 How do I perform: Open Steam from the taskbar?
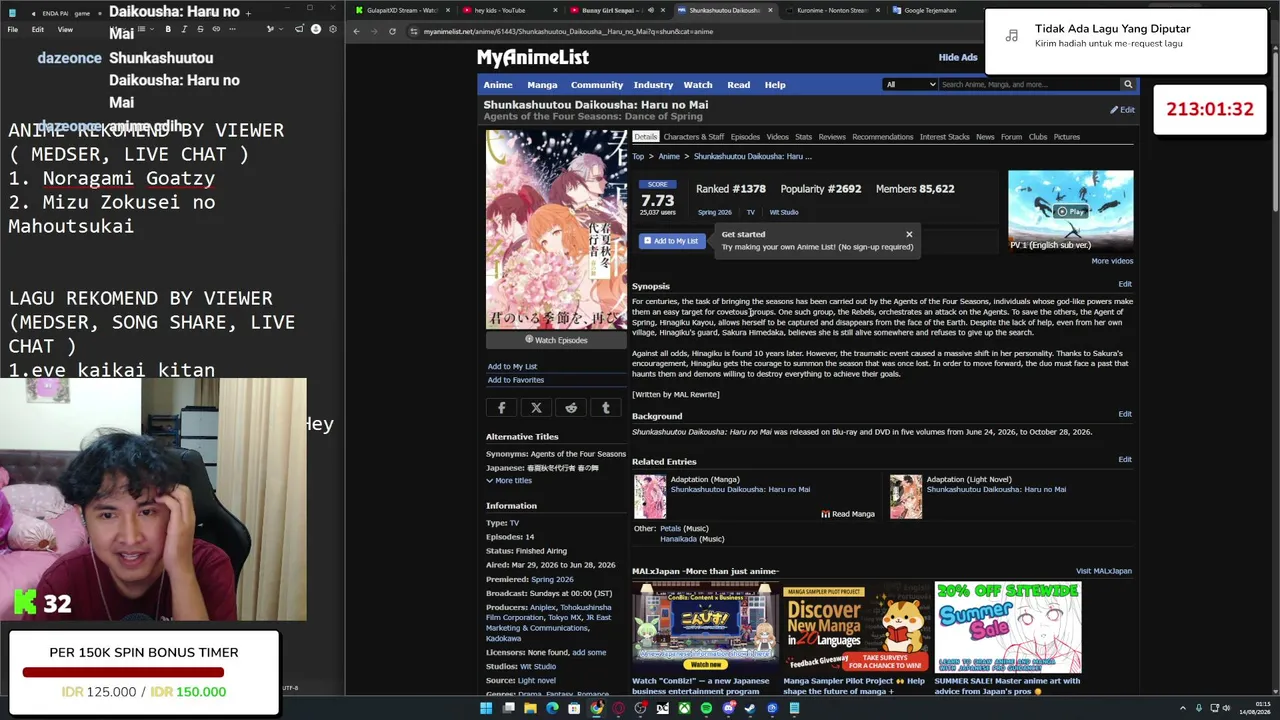pos(750,708)
